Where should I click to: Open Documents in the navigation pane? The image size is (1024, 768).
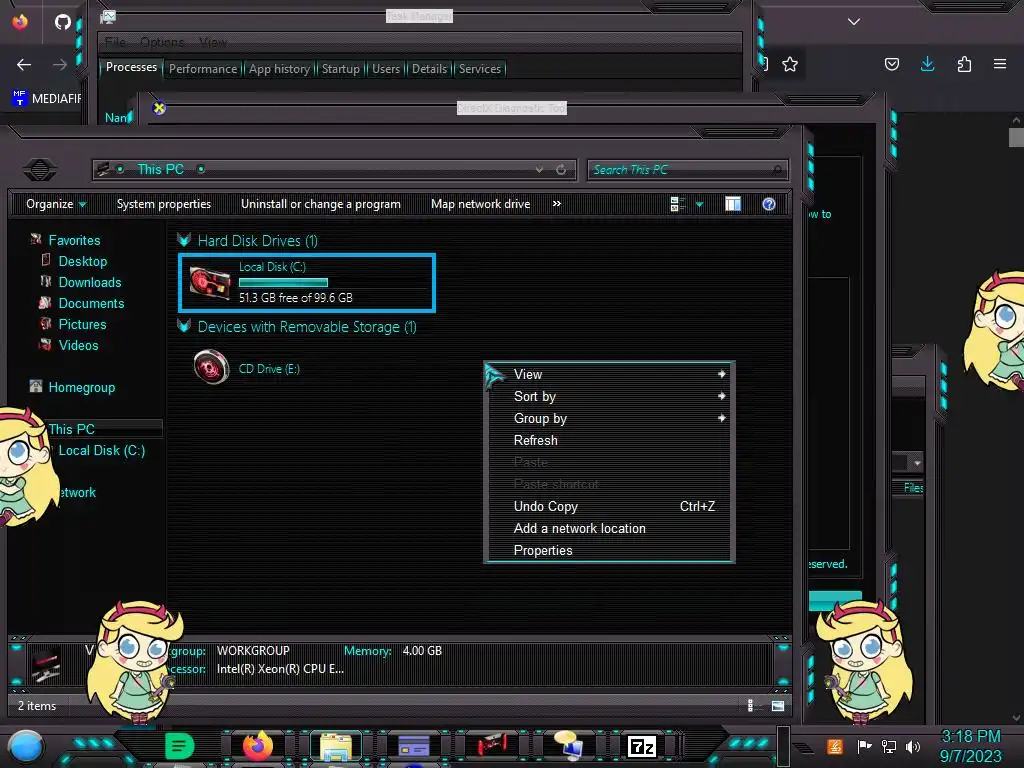91,303
